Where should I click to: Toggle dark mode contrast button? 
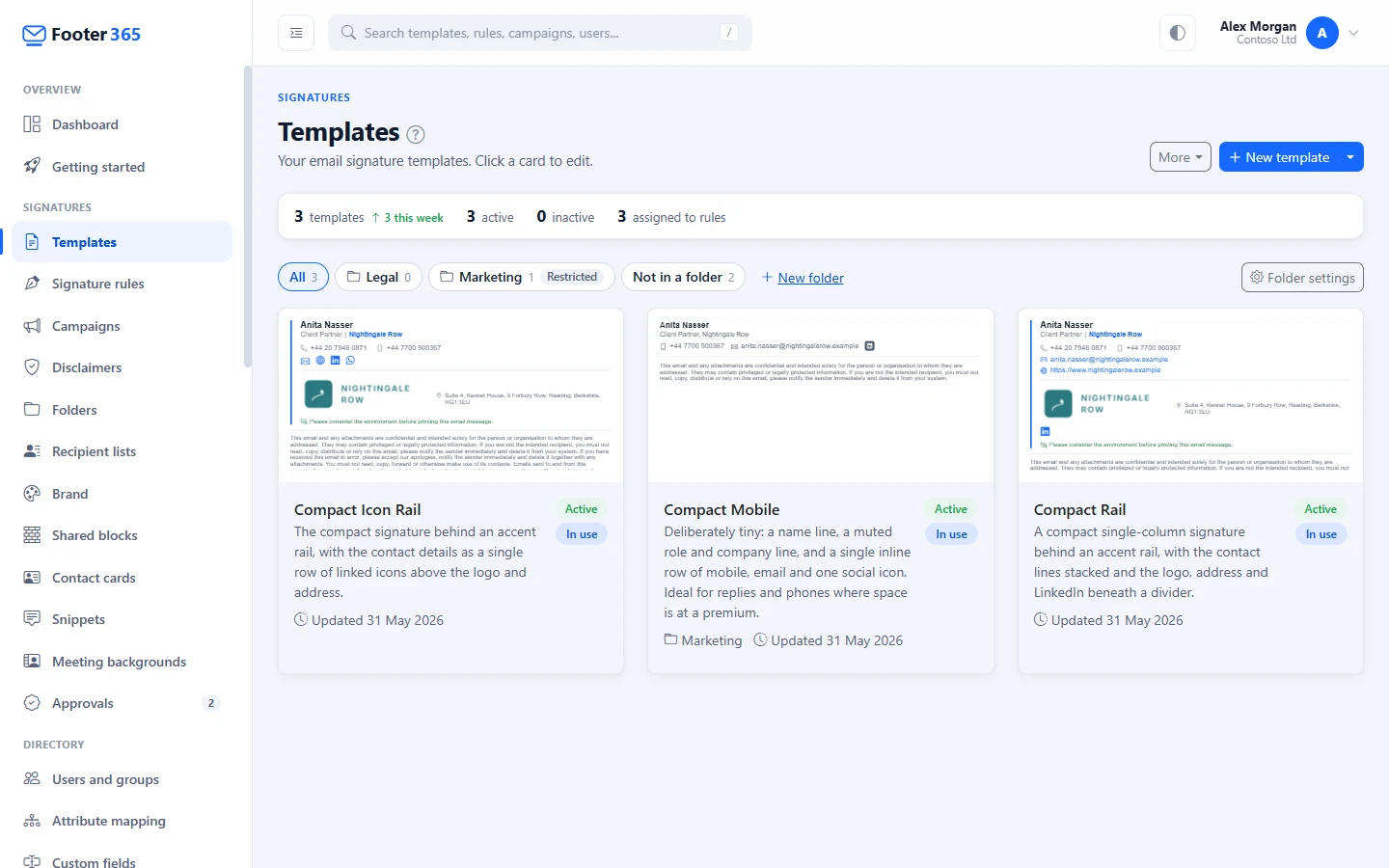click(1177, 33)
